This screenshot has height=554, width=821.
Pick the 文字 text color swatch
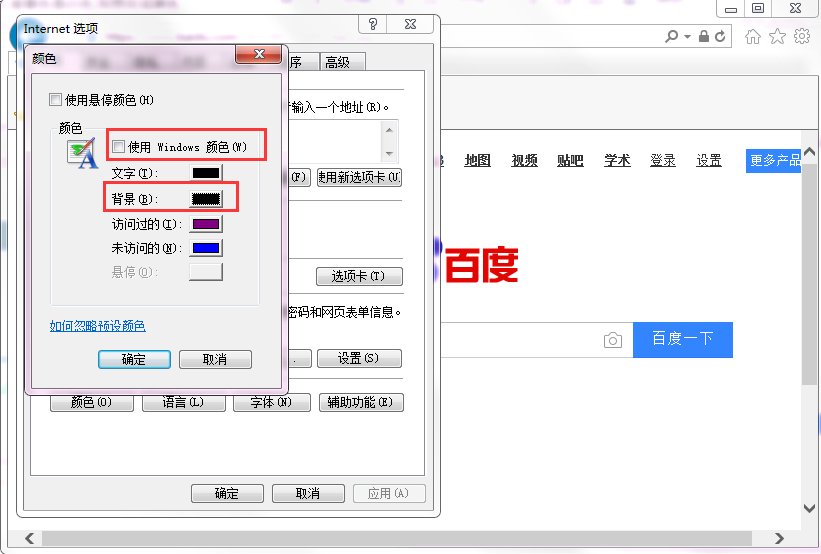[206, 173]
